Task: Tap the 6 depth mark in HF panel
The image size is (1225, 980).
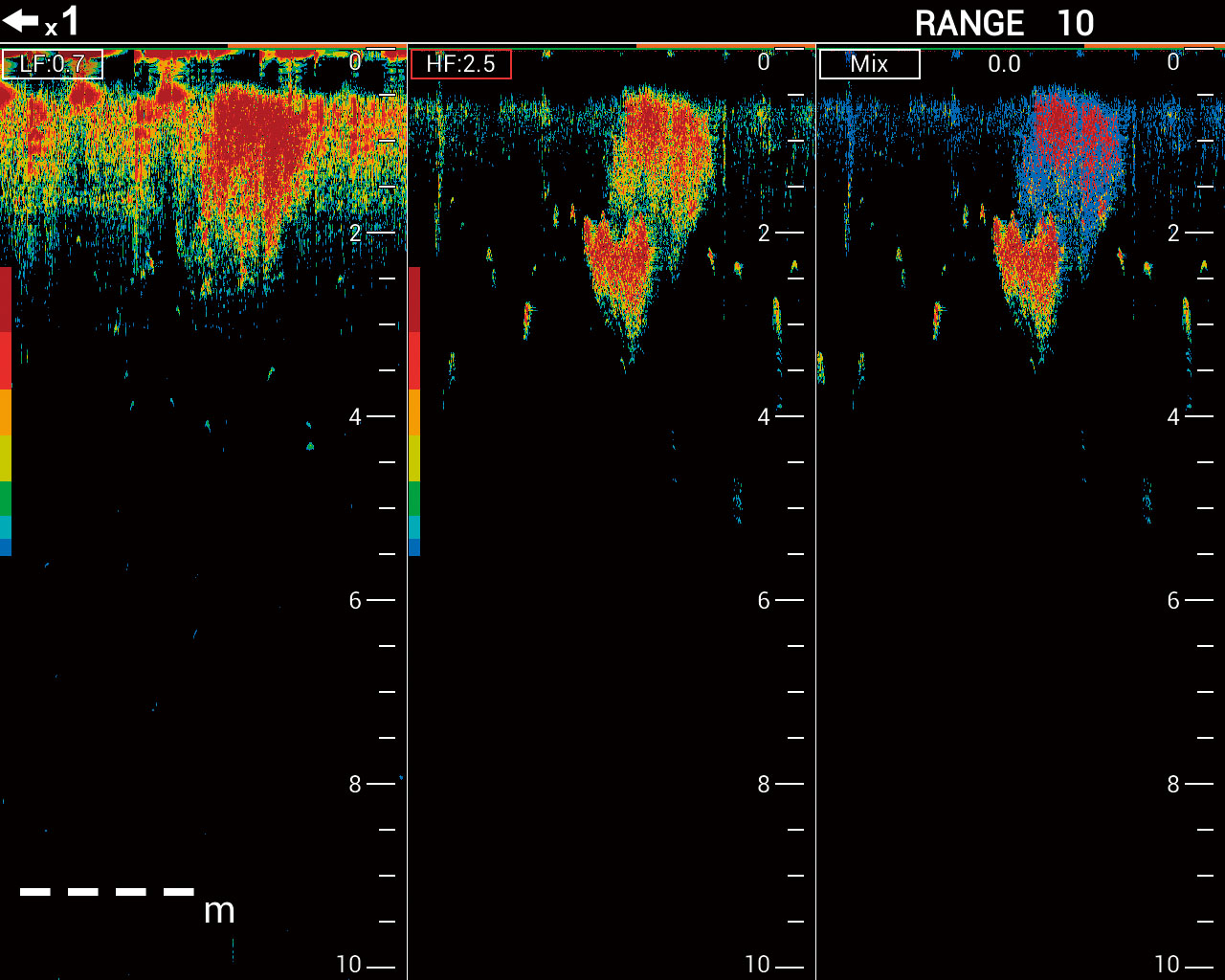Action: (x=764, y=600)
